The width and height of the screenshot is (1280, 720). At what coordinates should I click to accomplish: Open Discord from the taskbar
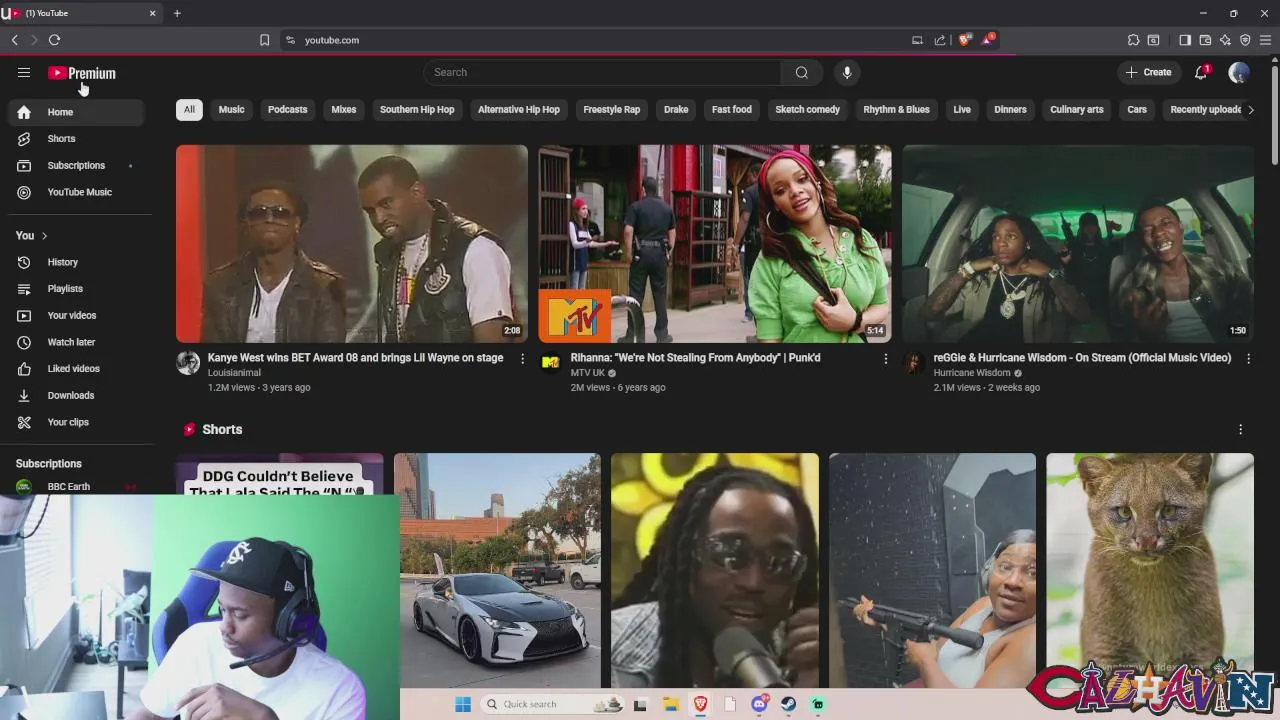[x=759, y=704]
